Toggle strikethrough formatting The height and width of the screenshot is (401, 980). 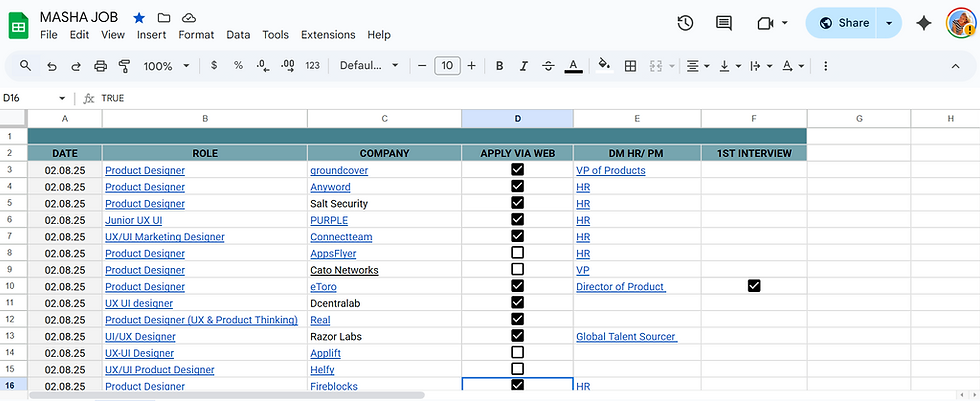coord(548,66)
